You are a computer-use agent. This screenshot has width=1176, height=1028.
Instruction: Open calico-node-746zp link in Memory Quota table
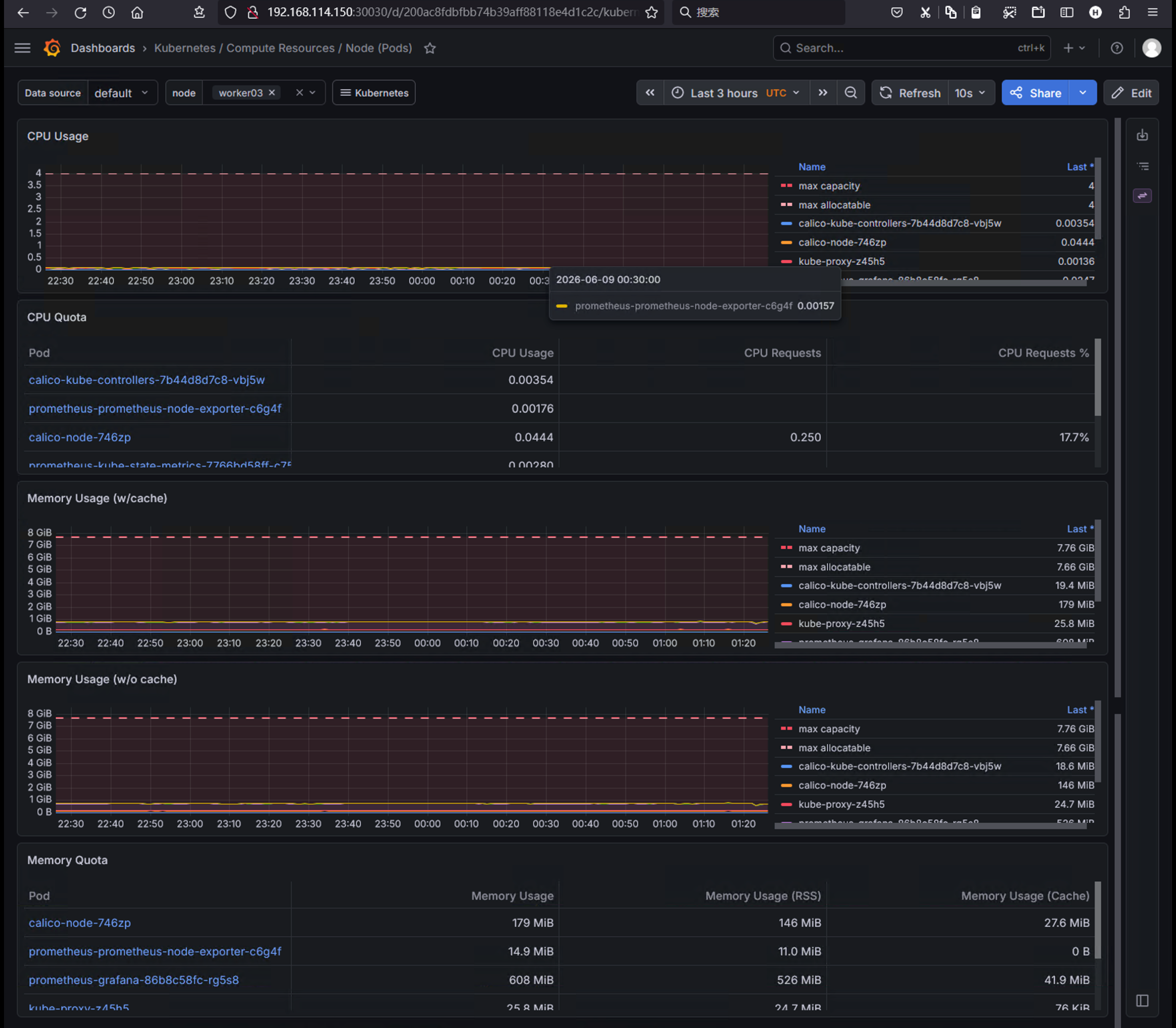click(x=80, y=922)
